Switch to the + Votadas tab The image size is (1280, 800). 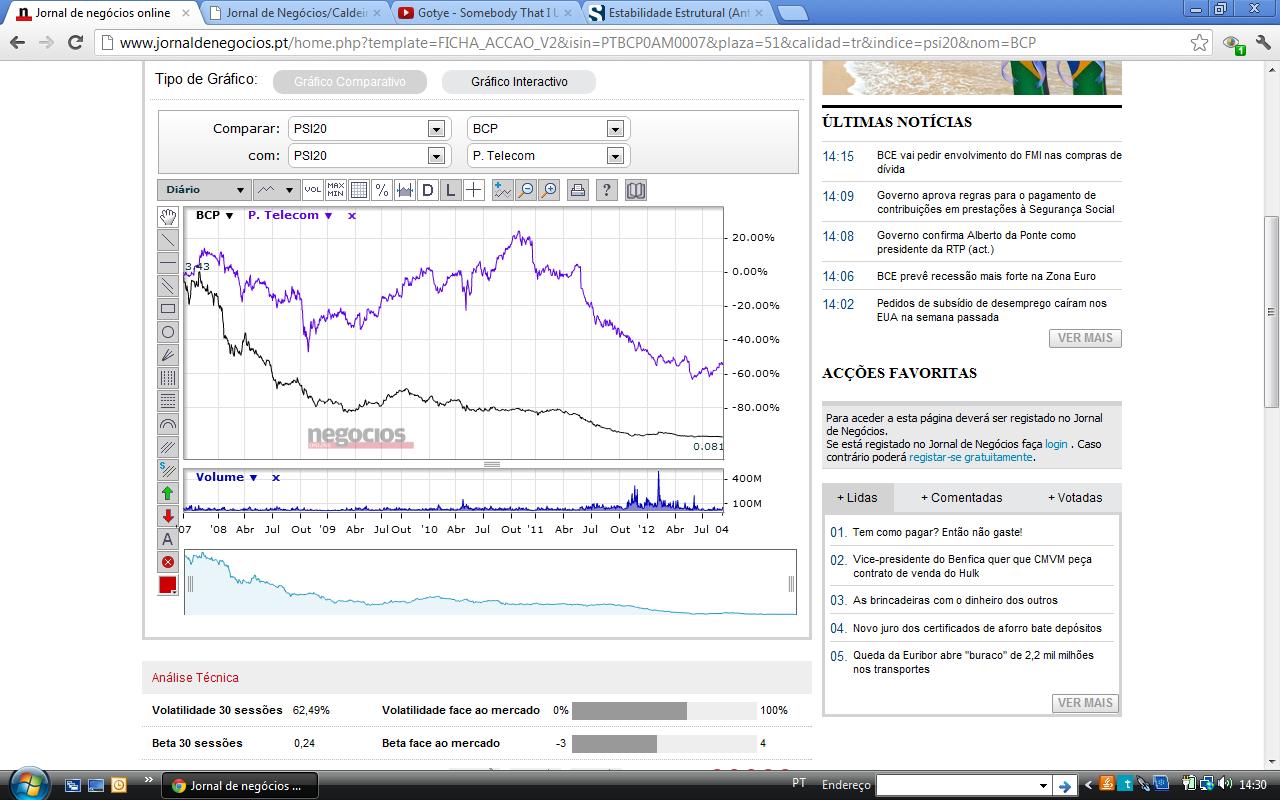click(x=1075, y=498)
